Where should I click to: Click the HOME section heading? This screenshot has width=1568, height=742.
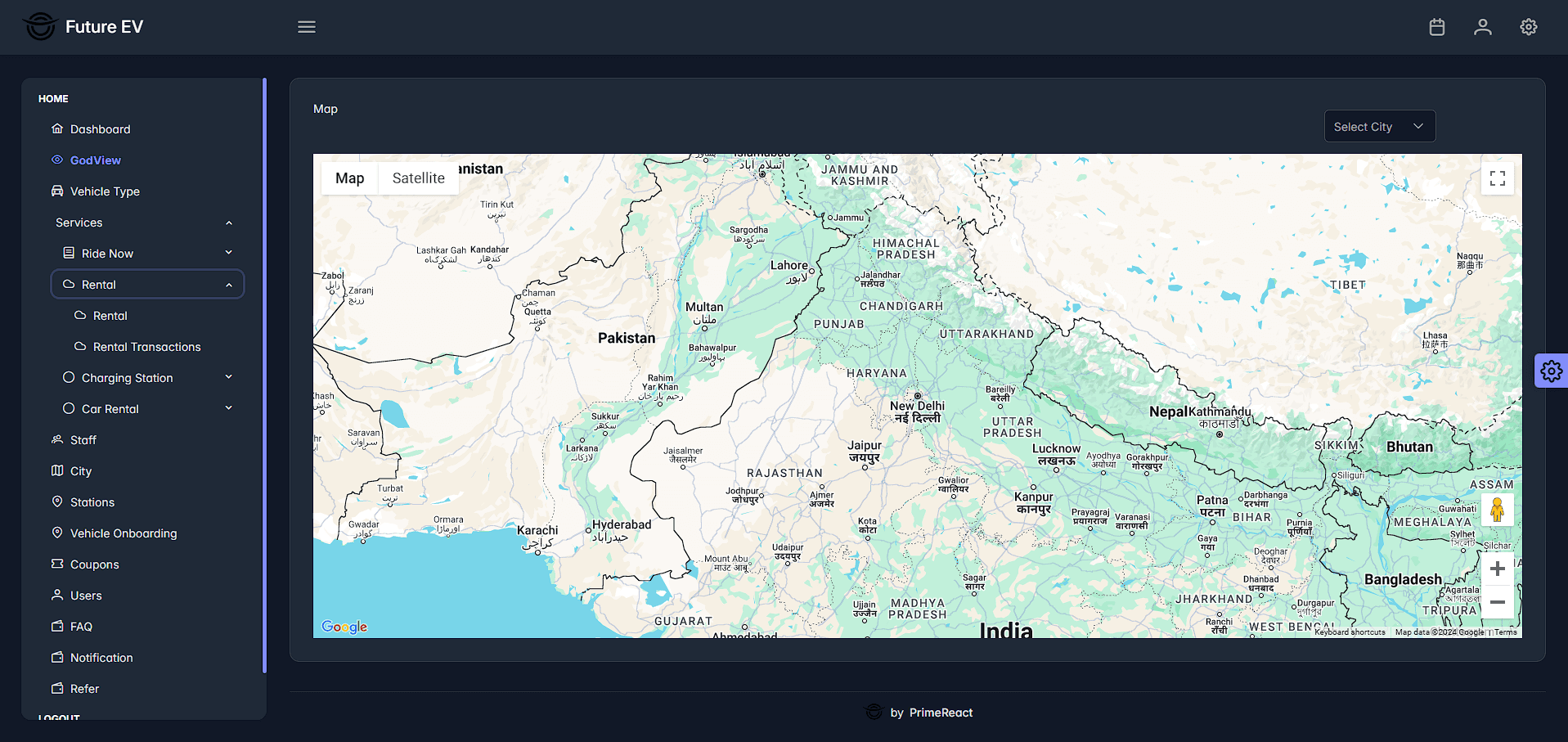tap(53, 98)
